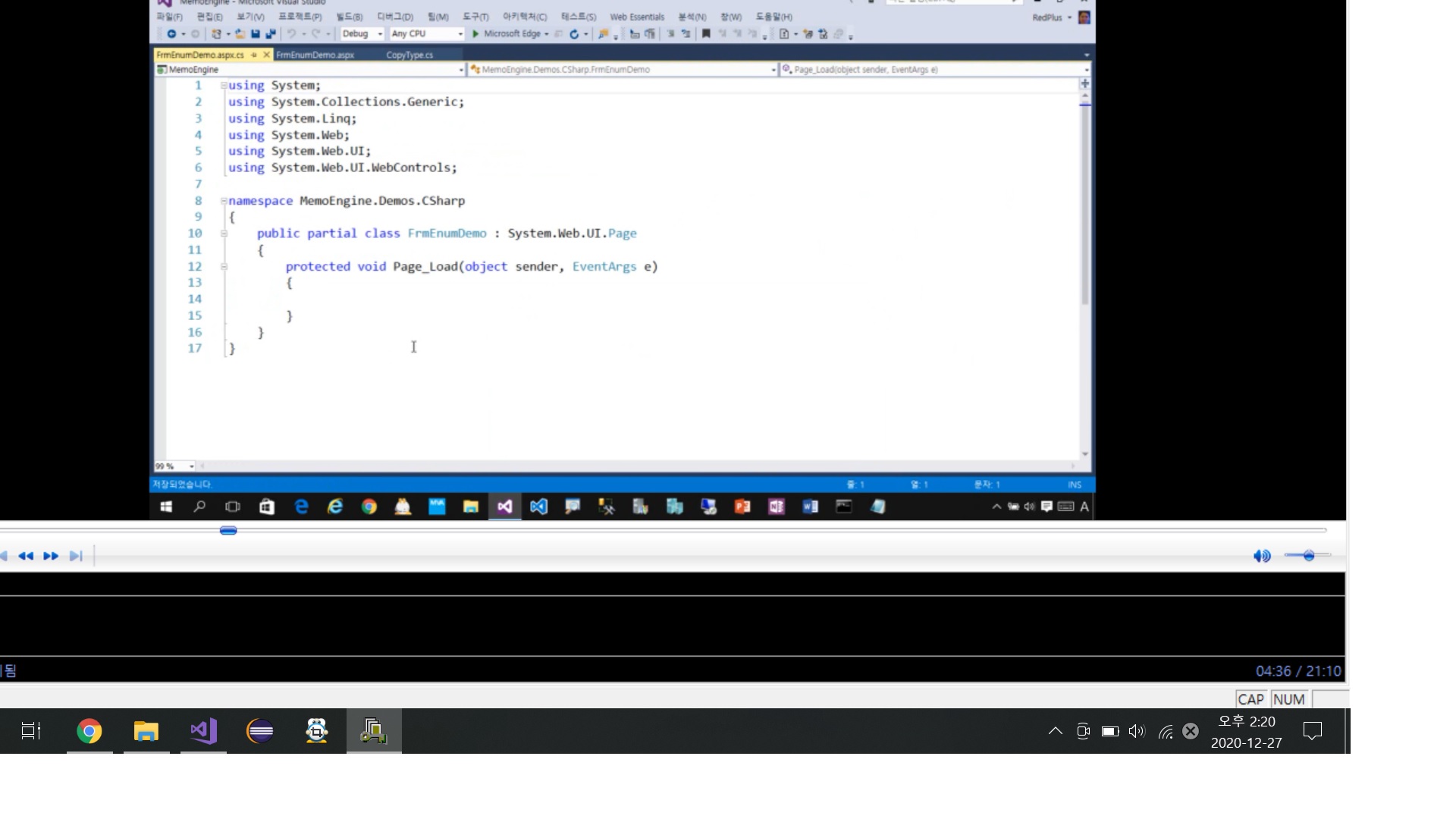The height and width of the screenshot is (819, 1456).
Task: Click the Store bag icon in recorded taskbar
Action: [267, 507]
